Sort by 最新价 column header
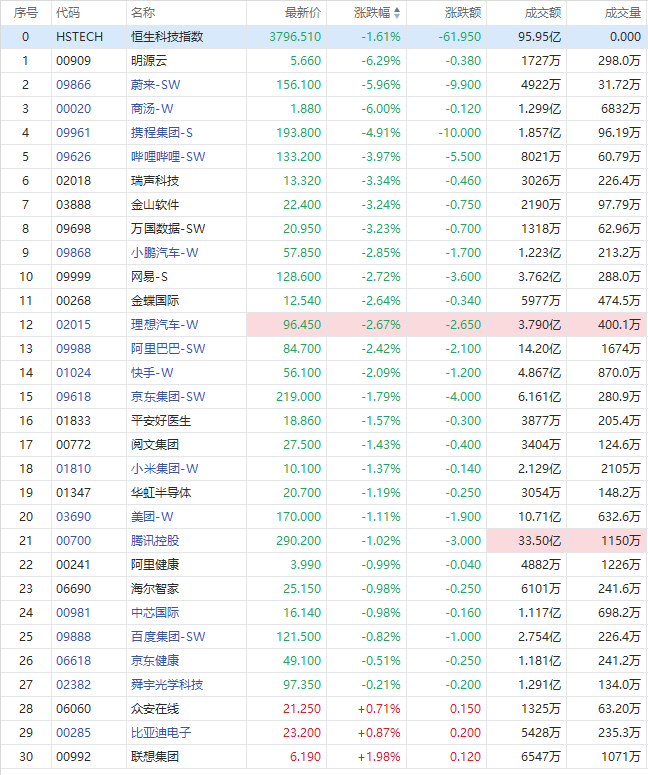The width and height of the screenshot is (648, 775). (x=302, y=13)
